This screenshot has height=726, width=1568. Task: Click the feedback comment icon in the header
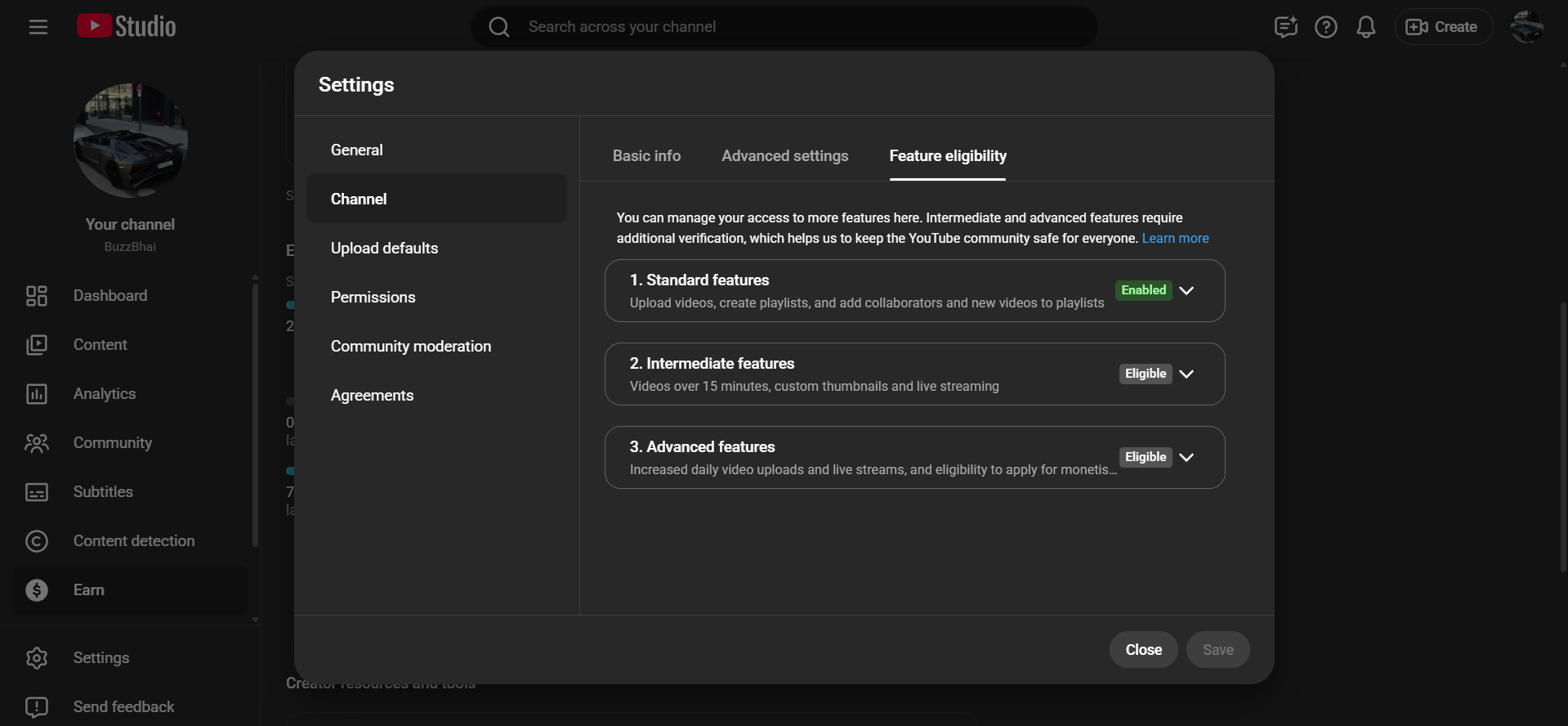click(x=1285, y=27)
